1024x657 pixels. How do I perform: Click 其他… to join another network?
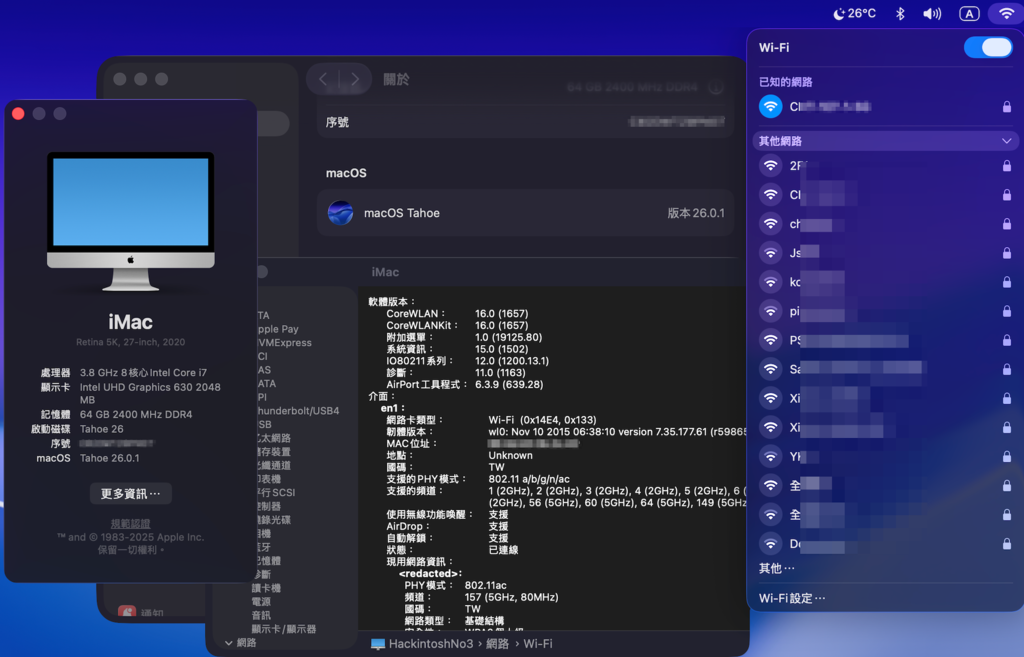(776, 568)
